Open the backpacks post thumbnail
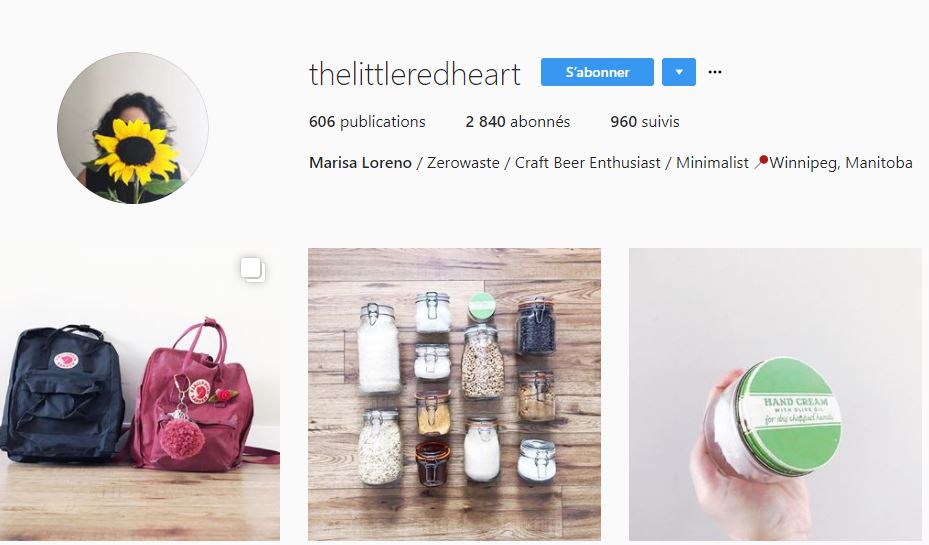Image resolution: width=929 pixels, height=545 pixels. (x=140, y=395)
